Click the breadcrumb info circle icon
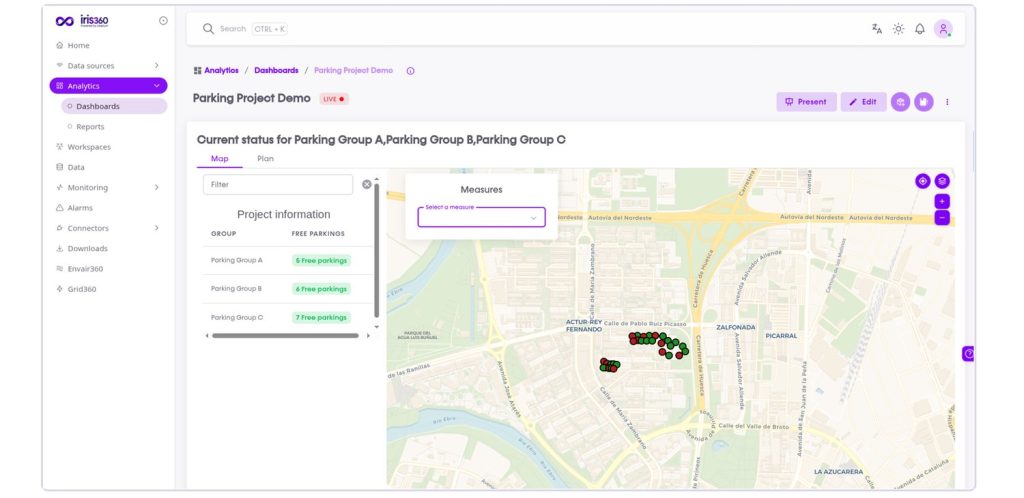The height and width of the screenshot is (498, 1024). coord(410,71)
